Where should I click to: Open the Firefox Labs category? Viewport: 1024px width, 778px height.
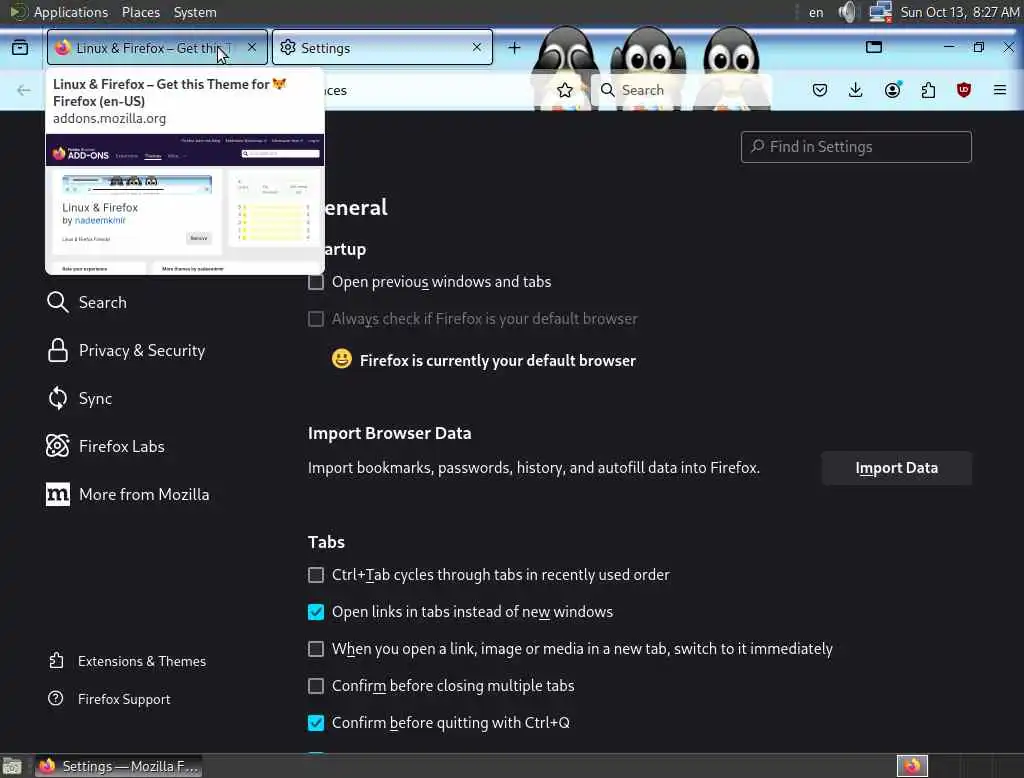[106, 447]
